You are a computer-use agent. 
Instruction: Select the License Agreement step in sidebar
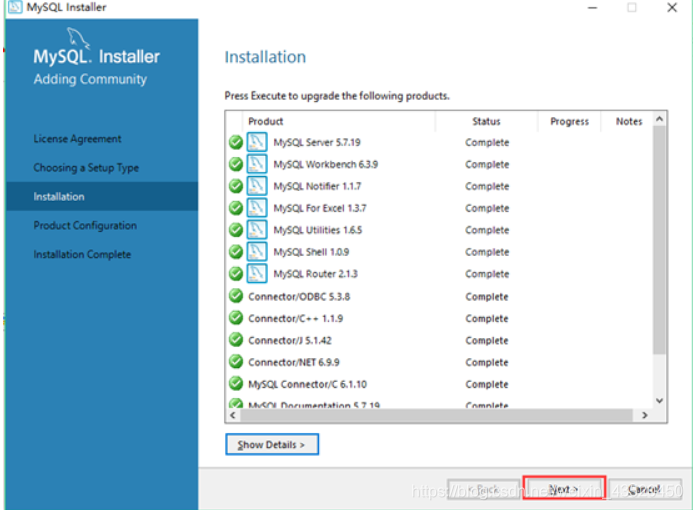coord(77,139)
